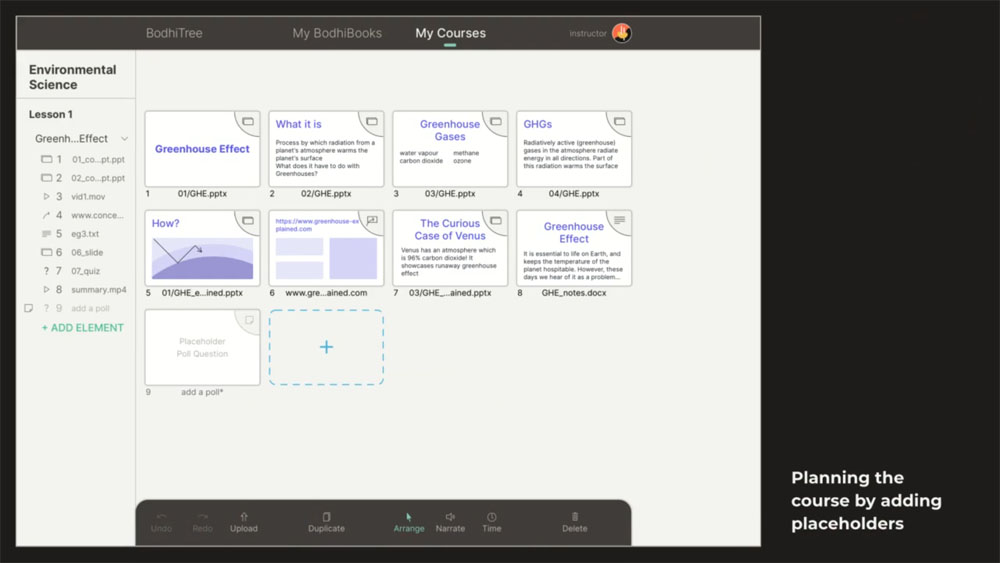Collapse the Greenh...Effect section chevron
This screenshot has width=1000, height=563.
click(x=124, y=139)
